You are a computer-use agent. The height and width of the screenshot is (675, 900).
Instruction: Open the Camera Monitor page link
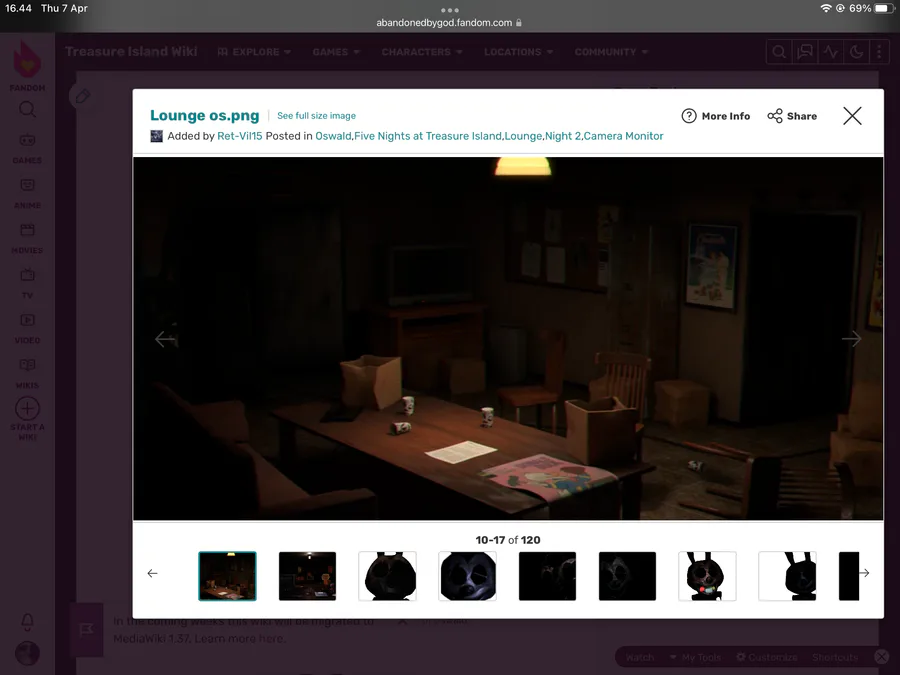(x=623, y=136)
